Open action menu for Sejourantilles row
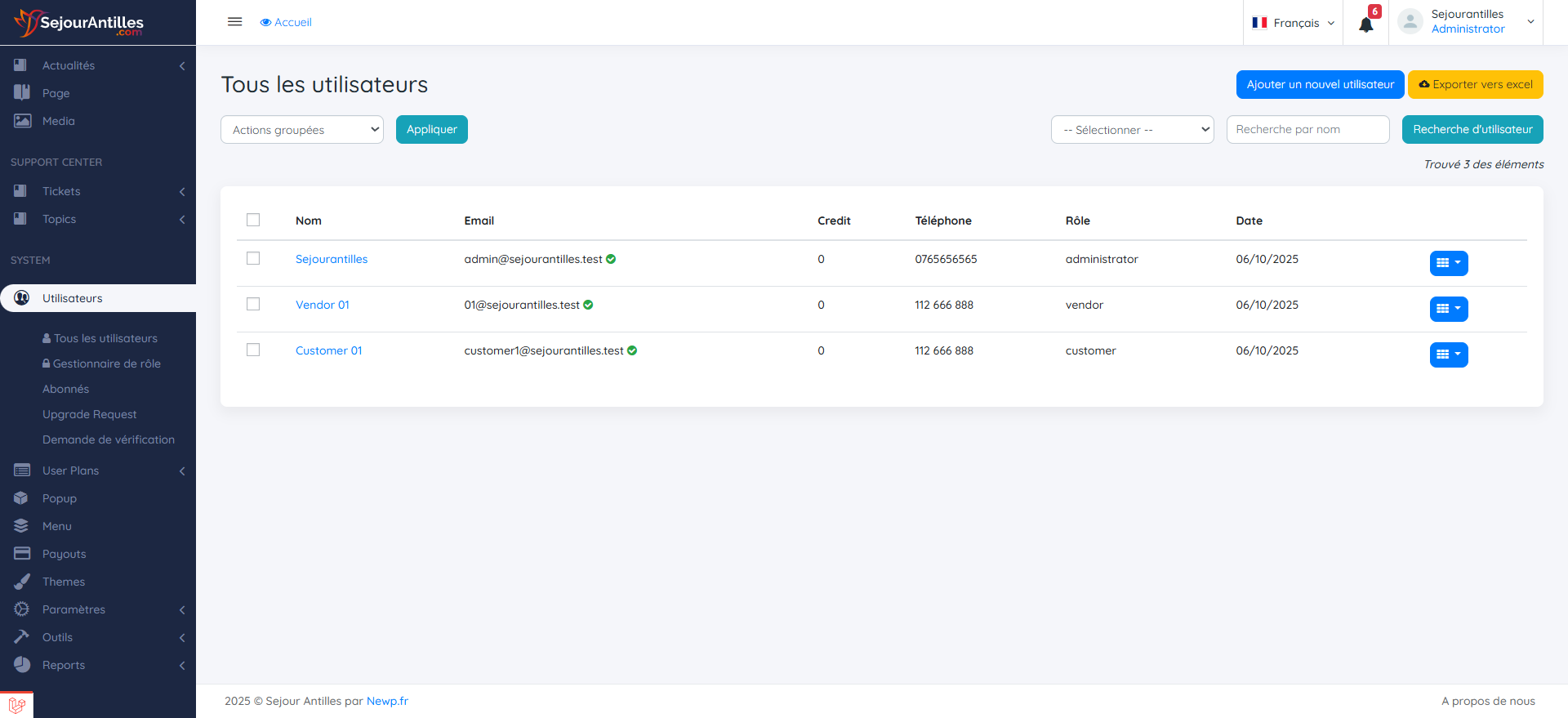 [1448, 263]
